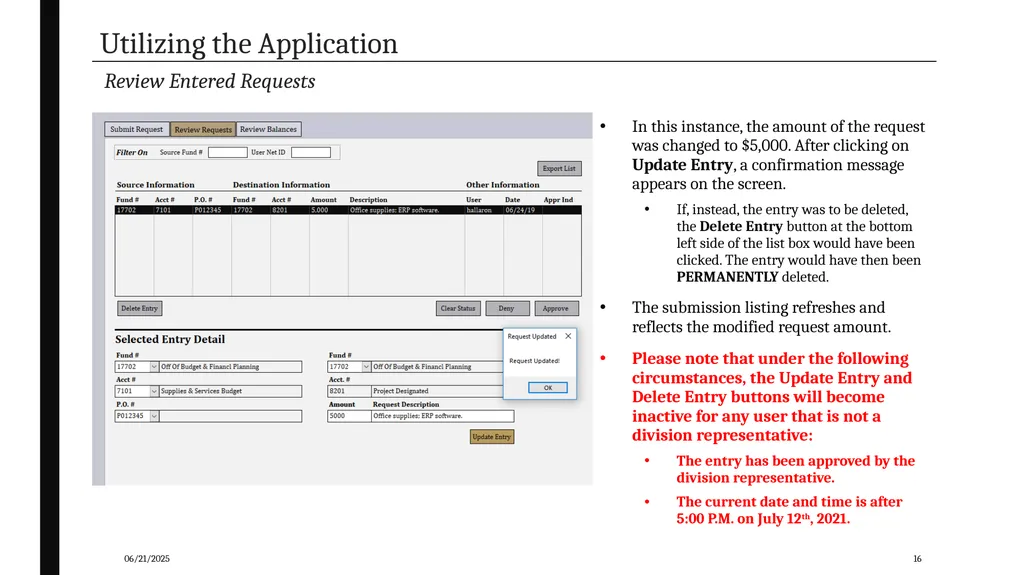Click the Update Entry button
This screenshot has width=1024, height=575.
coord(492,436)
